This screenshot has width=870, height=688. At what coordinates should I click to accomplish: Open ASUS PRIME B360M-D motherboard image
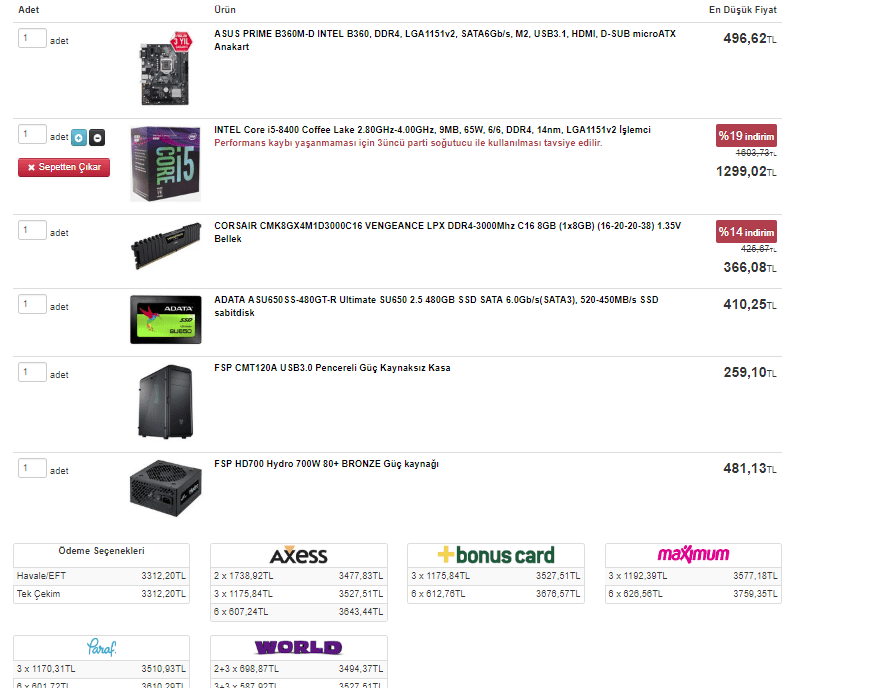click(165, 68)
